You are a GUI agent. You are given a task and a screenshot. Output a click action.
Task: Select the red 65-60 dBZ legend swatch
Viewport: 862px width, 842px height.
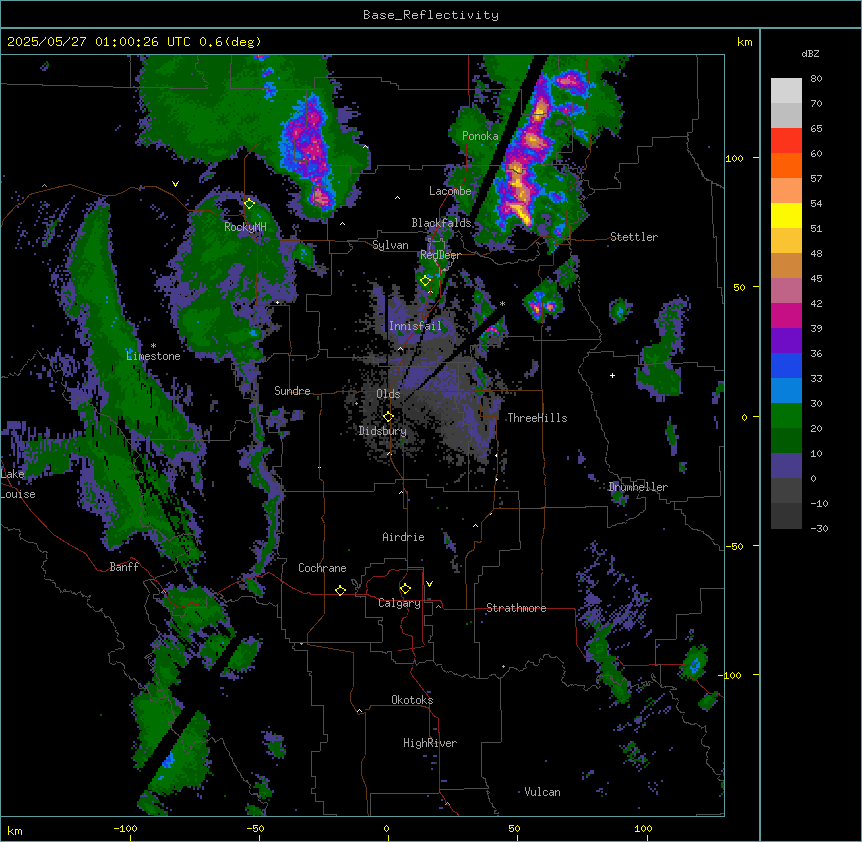coord(786,141)
